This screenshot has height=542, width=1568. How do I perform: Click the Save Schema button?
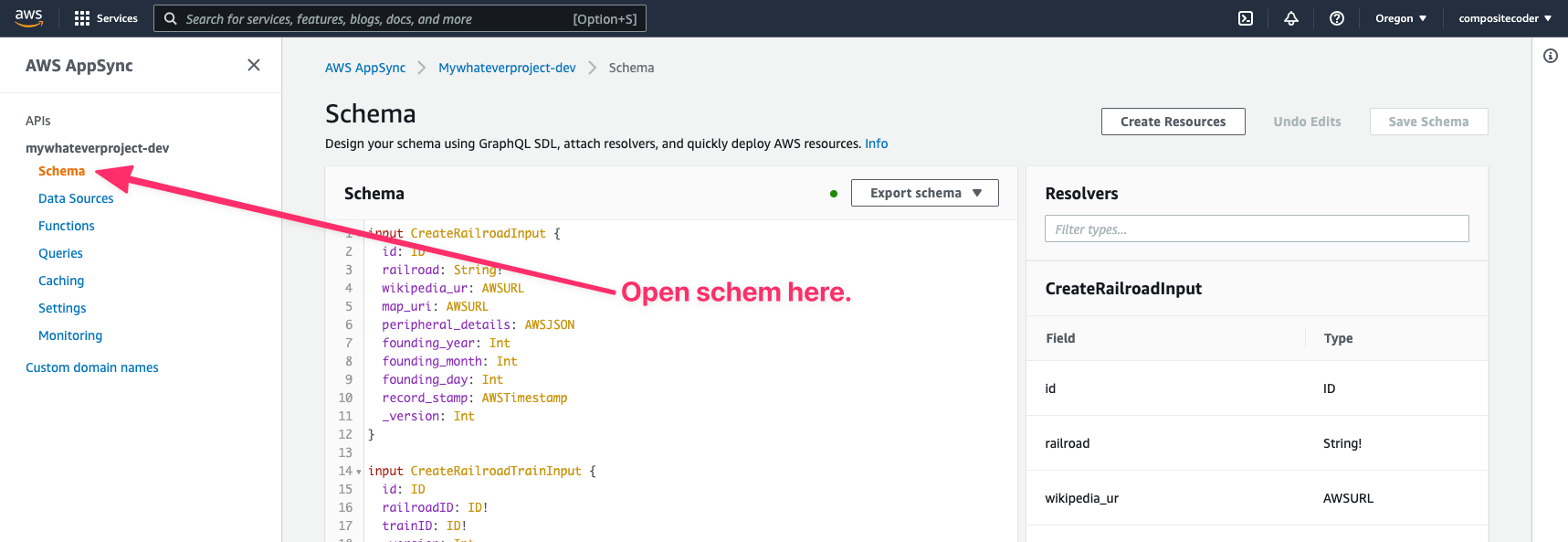pyautogui.click(x=1429, y=122)
